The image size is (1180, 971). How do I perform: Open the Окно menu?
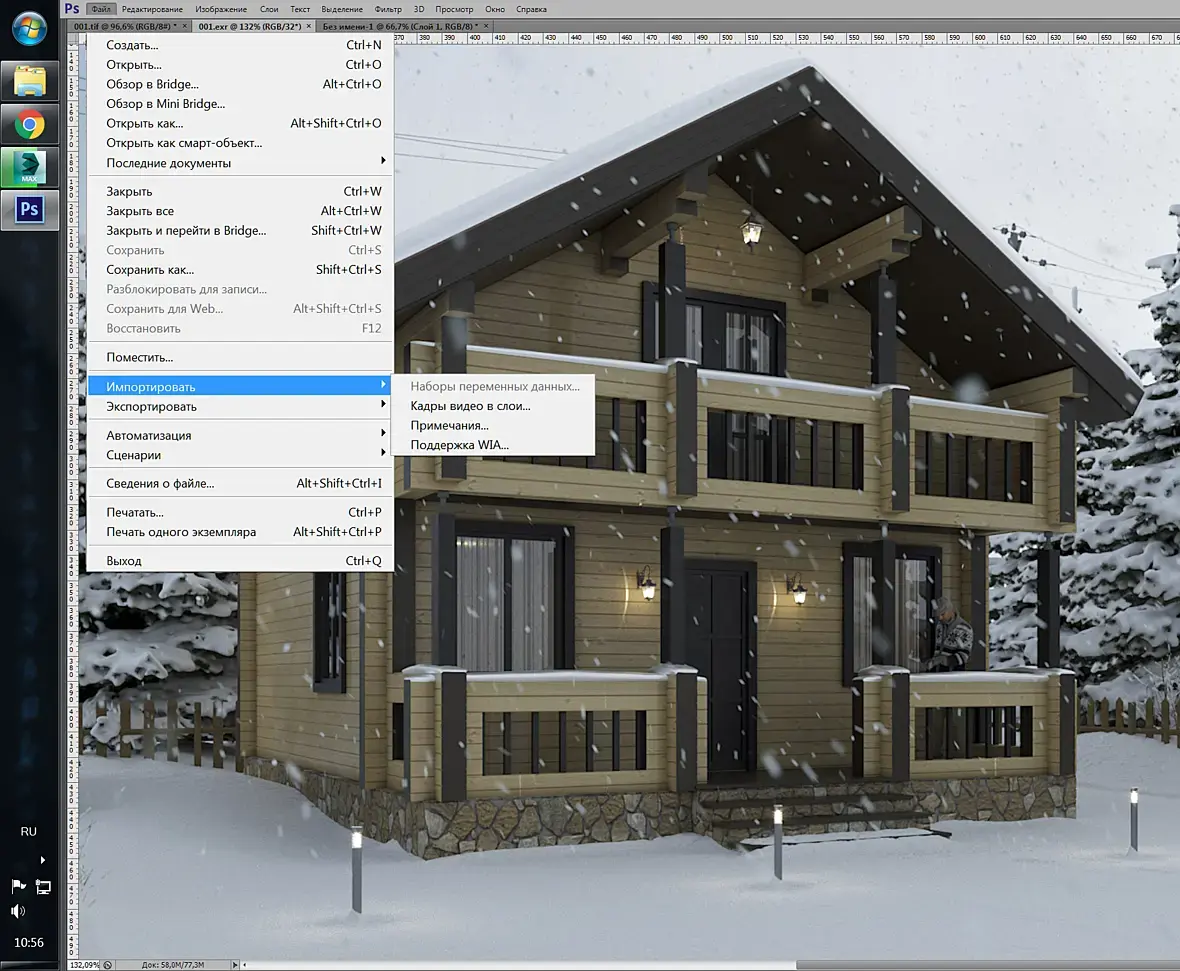494,9
